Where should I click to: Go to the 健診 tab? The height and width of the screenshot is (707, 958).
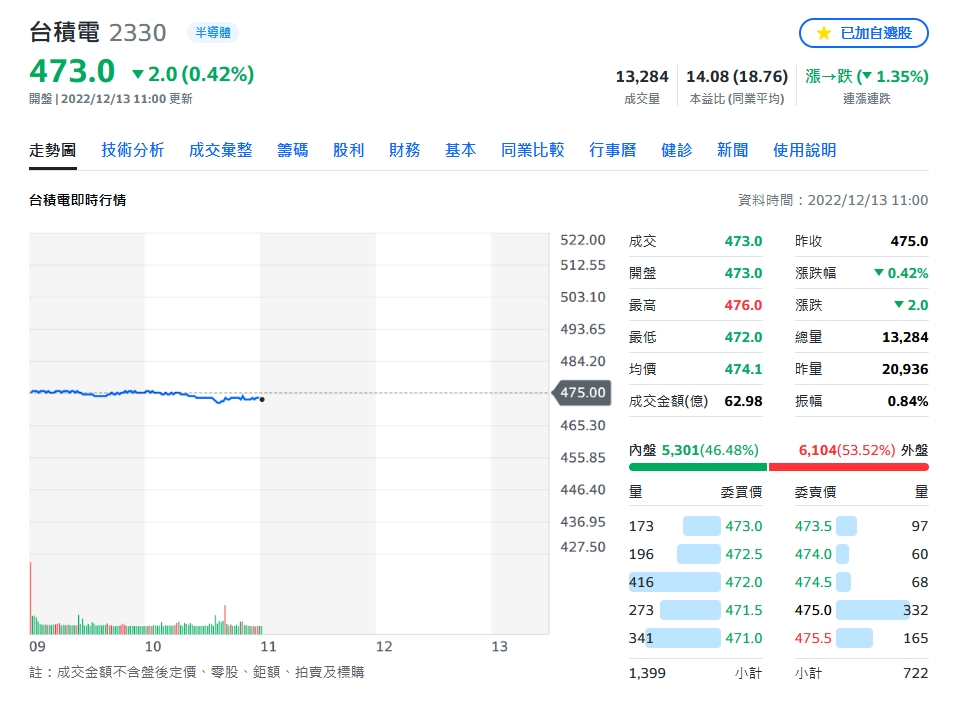click(676, 150)
